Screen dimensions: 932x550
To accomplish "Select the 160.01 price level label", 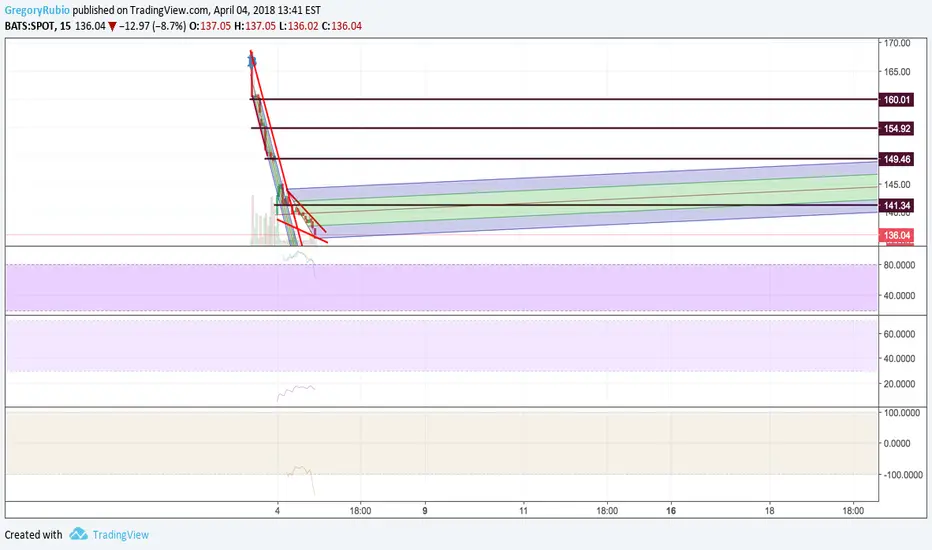I will [x=896, y=100].
